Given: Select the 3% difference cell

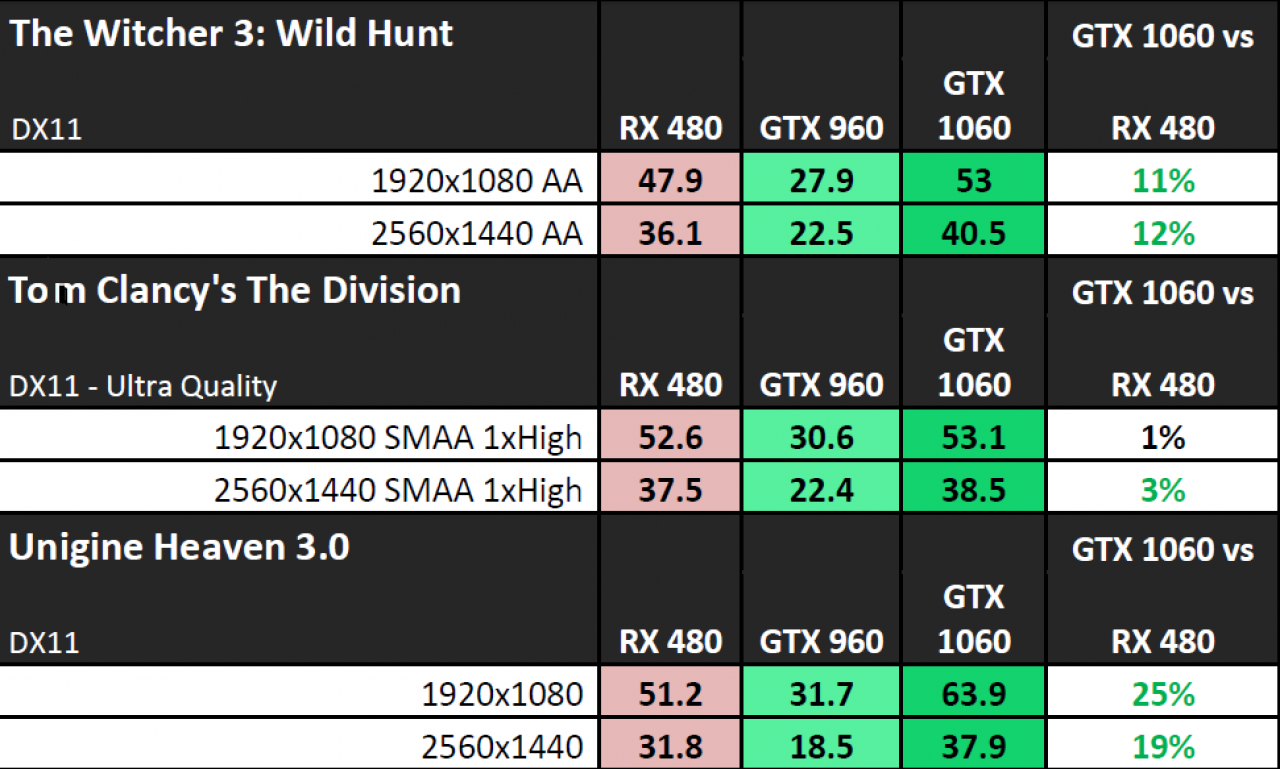Looking at the screenshot, I should click(x=1163, y=489).
